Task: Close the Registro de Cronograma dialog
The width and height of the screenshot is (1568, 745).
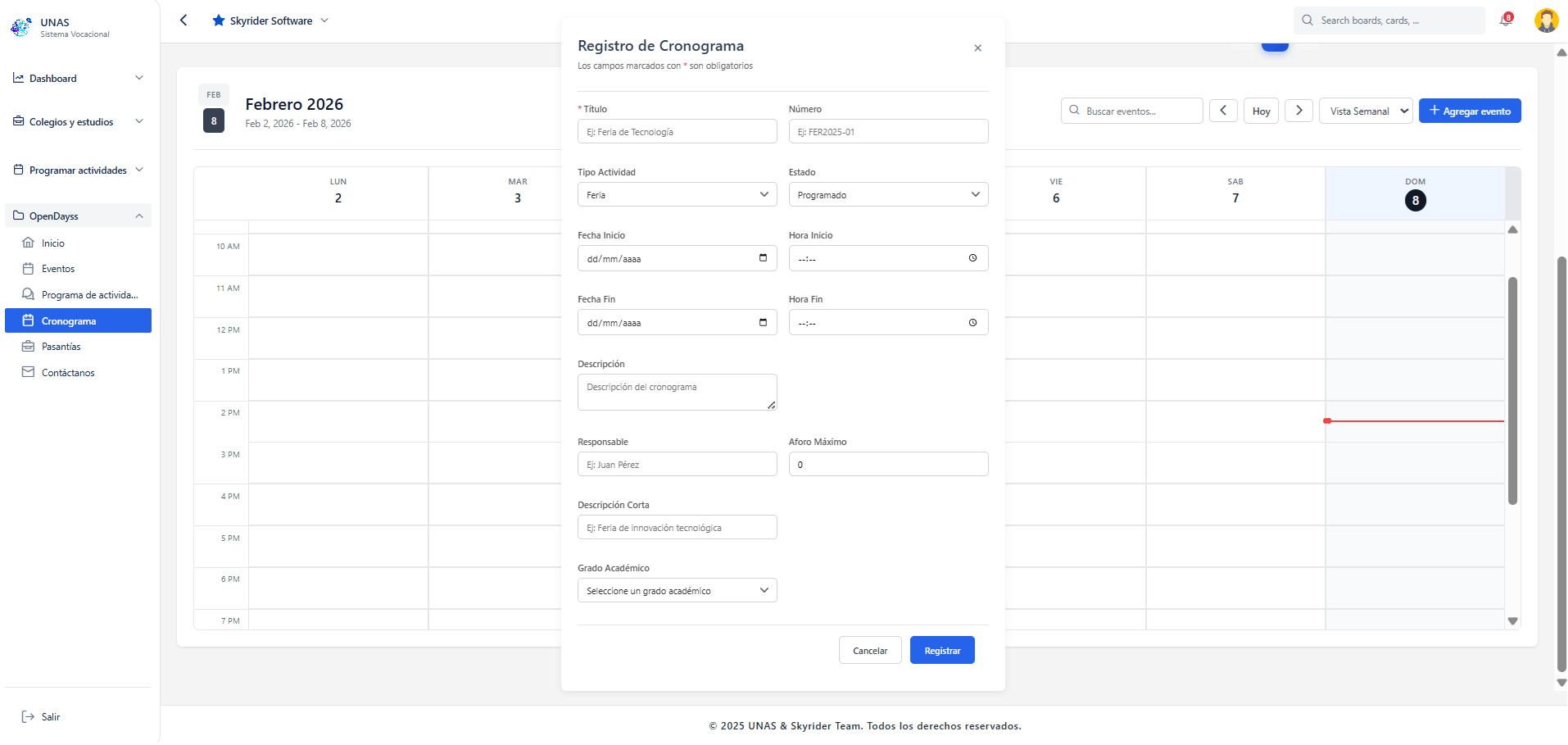Action: [x=977, y=48]
